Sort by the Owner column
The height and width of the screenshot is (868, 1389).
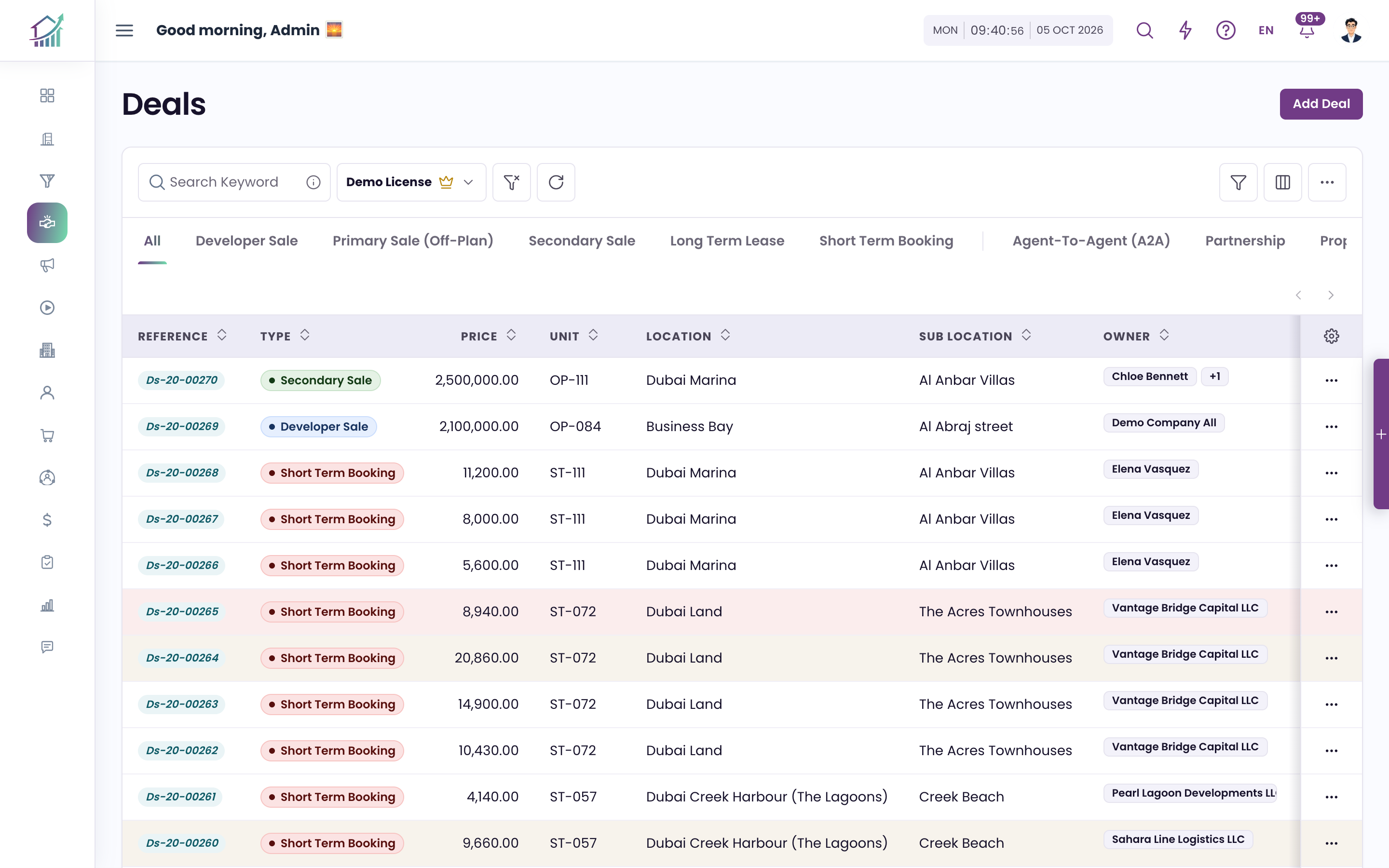pyautogui.click(x=1163, y=335)
